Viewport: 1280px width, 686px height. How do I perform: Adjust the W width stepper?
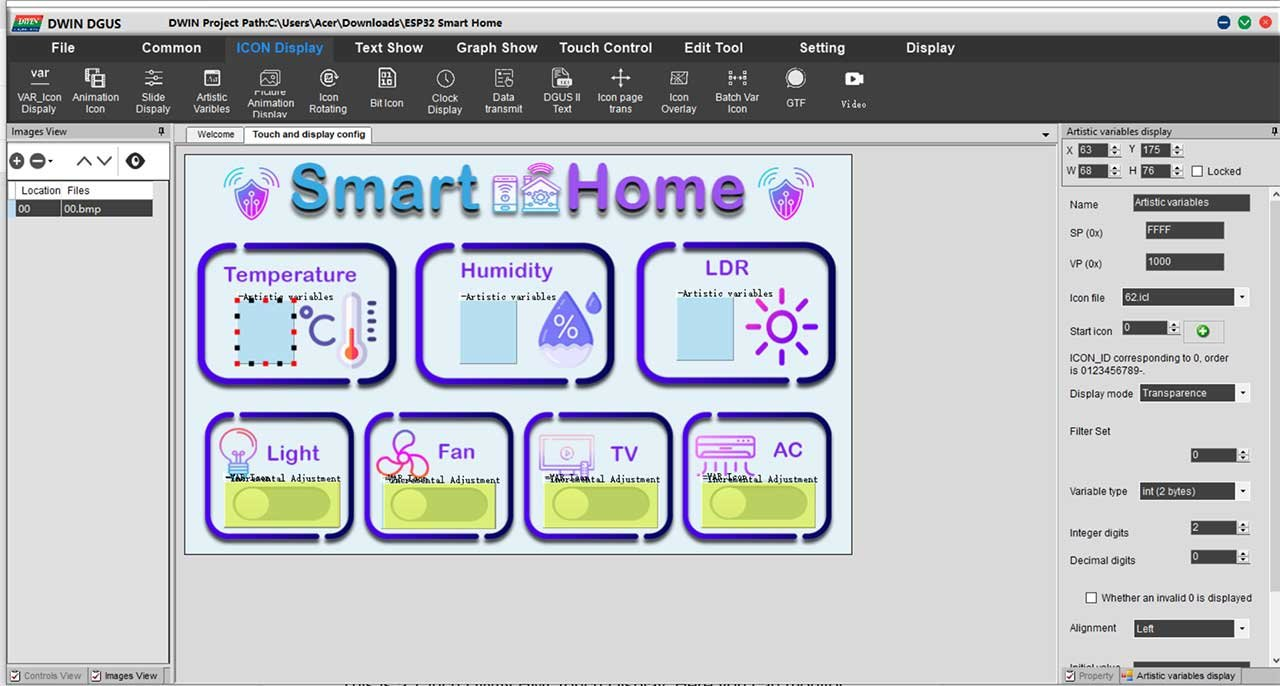(x=1115, y=171)
